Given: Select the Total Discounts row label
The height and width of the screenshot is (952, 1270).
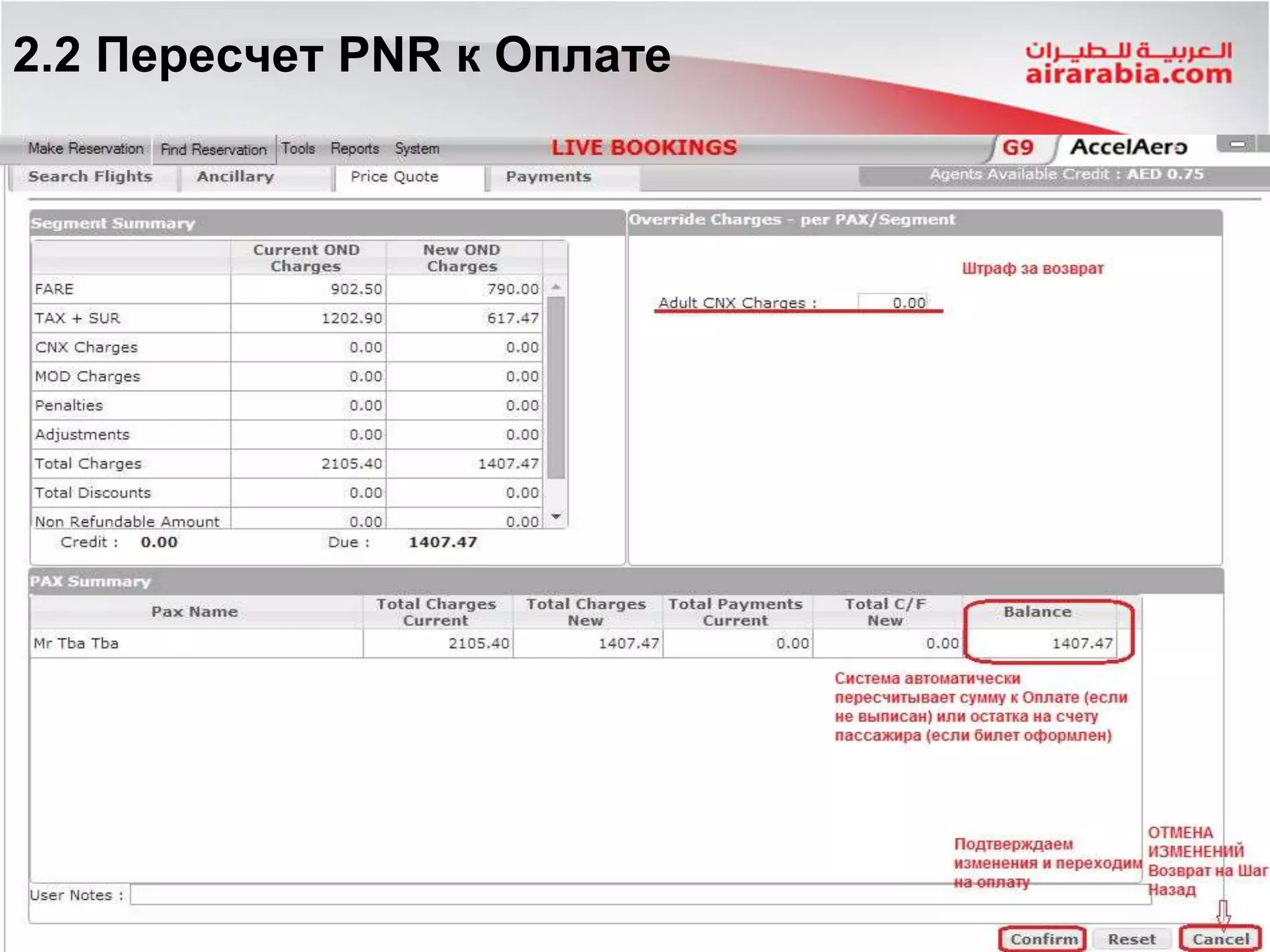Looking at the screenshot, I should (92, 493).
